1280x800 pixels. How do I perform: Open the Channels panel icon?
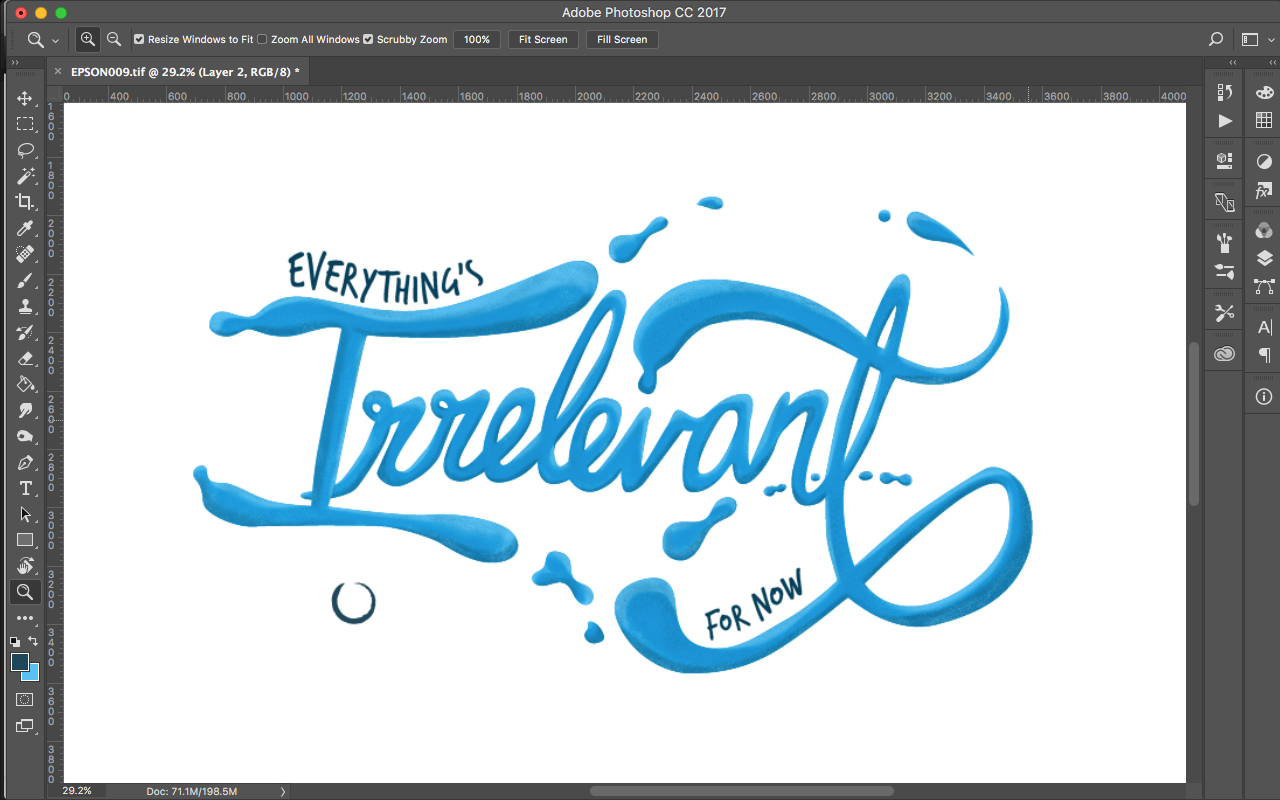(1264, 230)
